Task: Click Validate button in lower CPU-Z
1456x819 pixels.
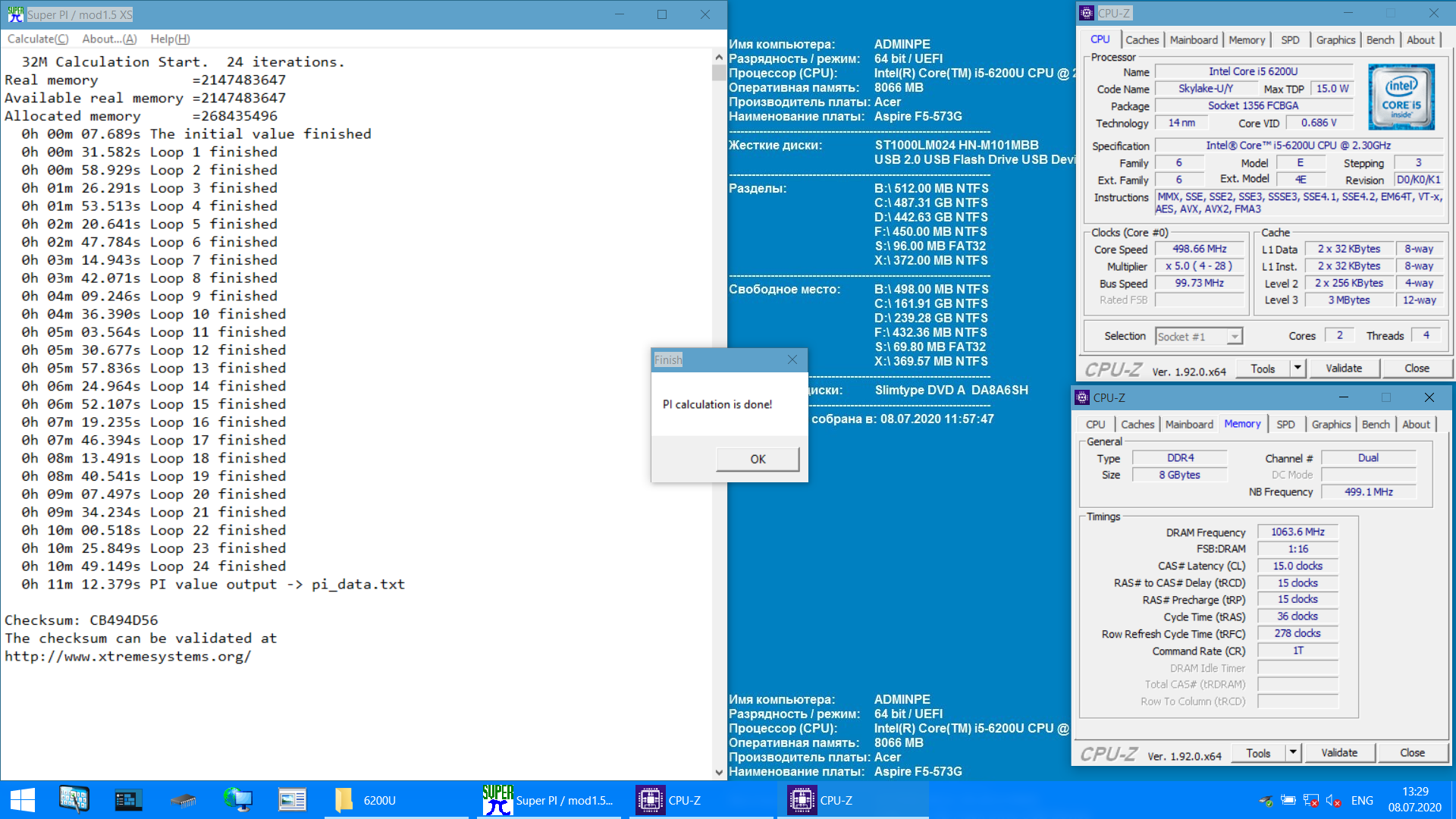Action: 1339,753
